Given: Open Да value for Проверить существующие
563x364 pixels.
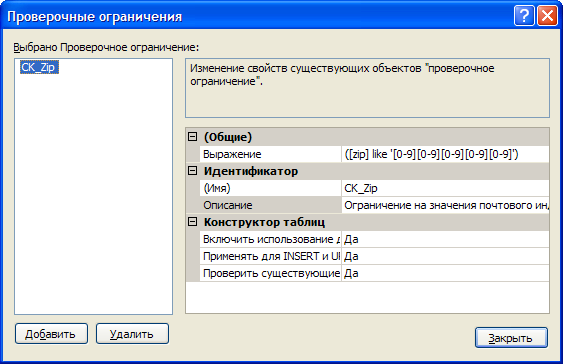Looking at the screenshot, I should pos(445,273).
